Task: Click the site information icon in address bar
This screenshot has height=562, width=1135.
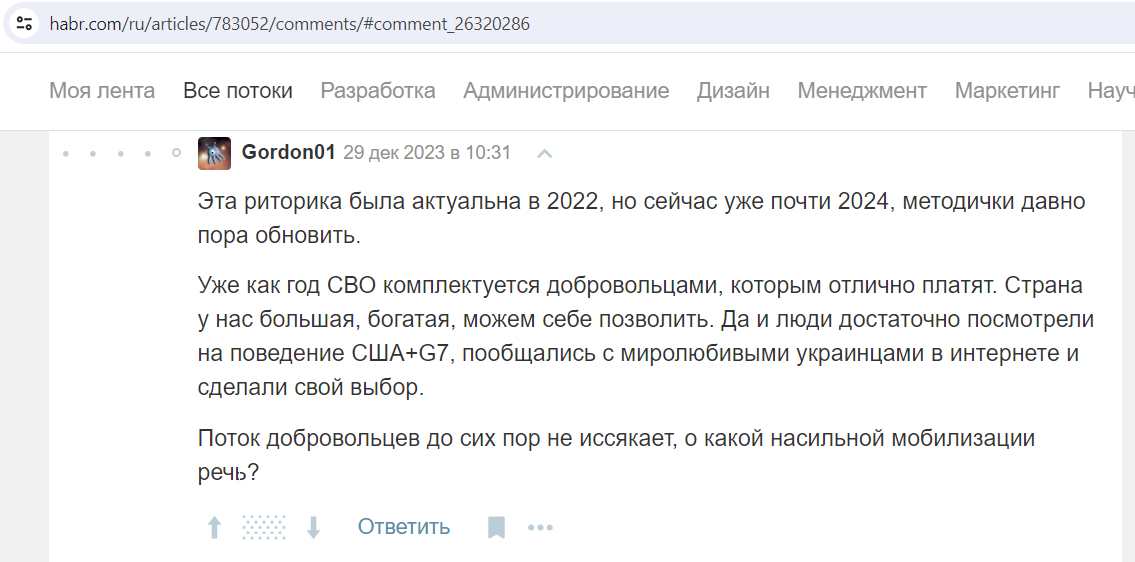Action: (x=24, y=24)
